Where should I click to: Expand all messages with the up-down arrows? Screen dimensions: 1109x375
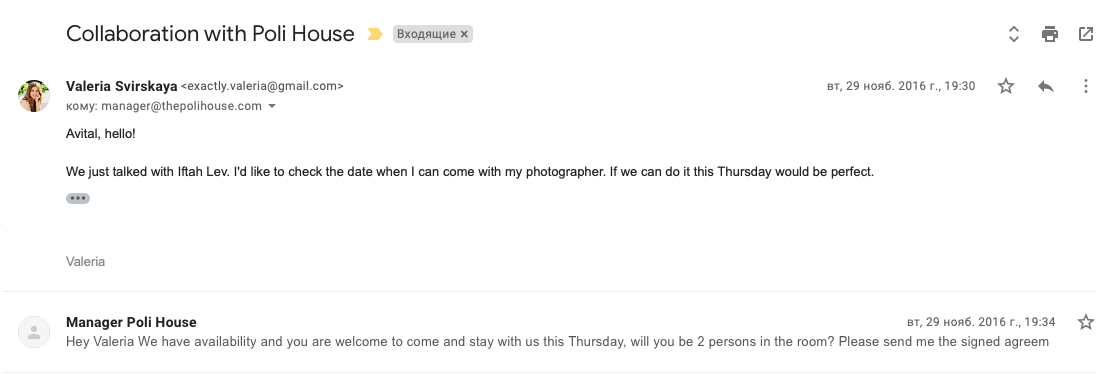click(1014, 34)
